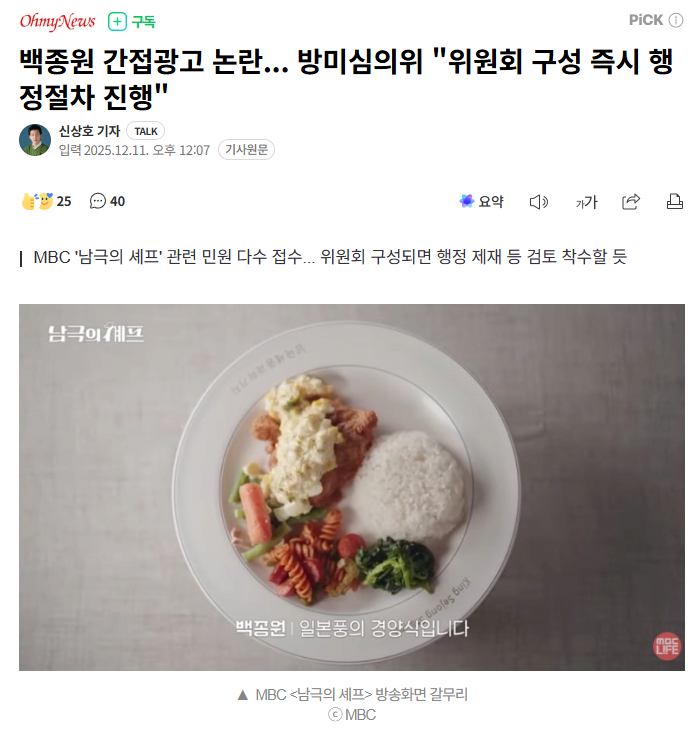The height and width of the screenshot is (746, 700).
Task: Click the food plate broadcast image
Action: [x=352, y=487]
